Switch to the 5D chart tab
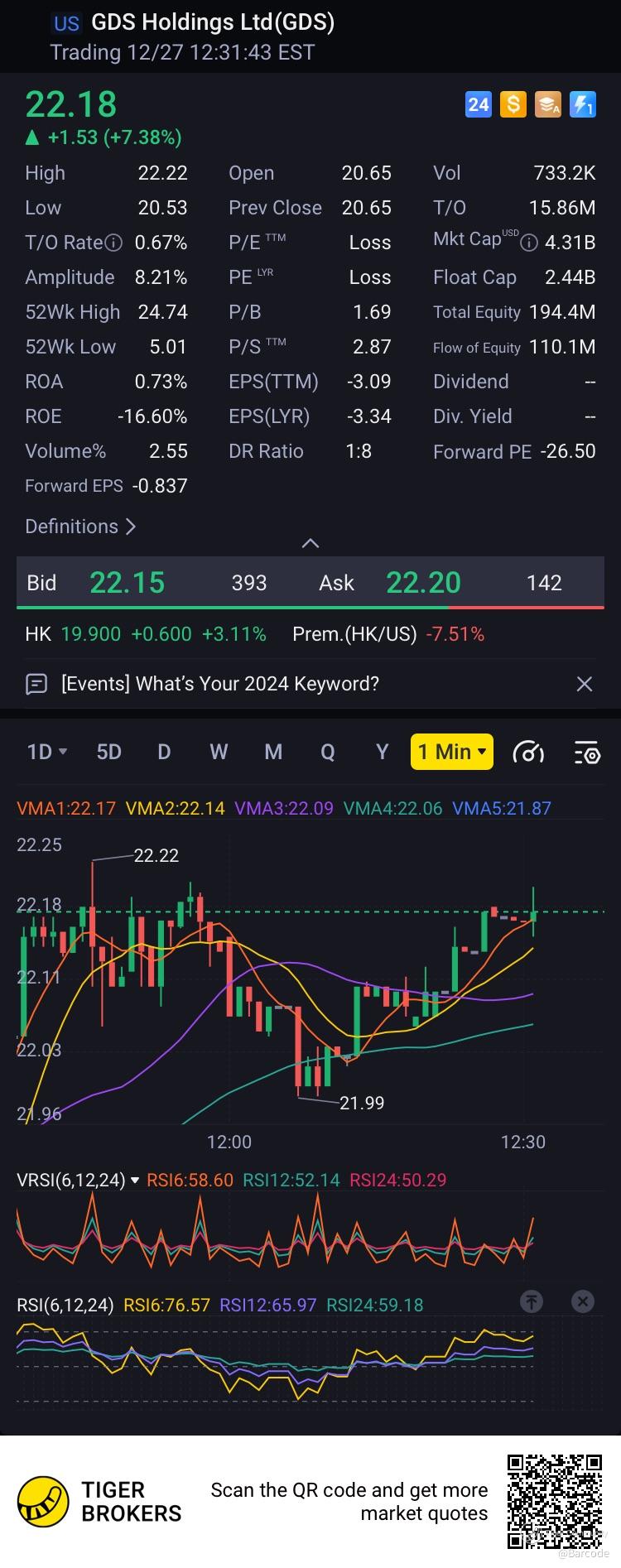Screen dimensions: 621x1568 tap(109, 752)
